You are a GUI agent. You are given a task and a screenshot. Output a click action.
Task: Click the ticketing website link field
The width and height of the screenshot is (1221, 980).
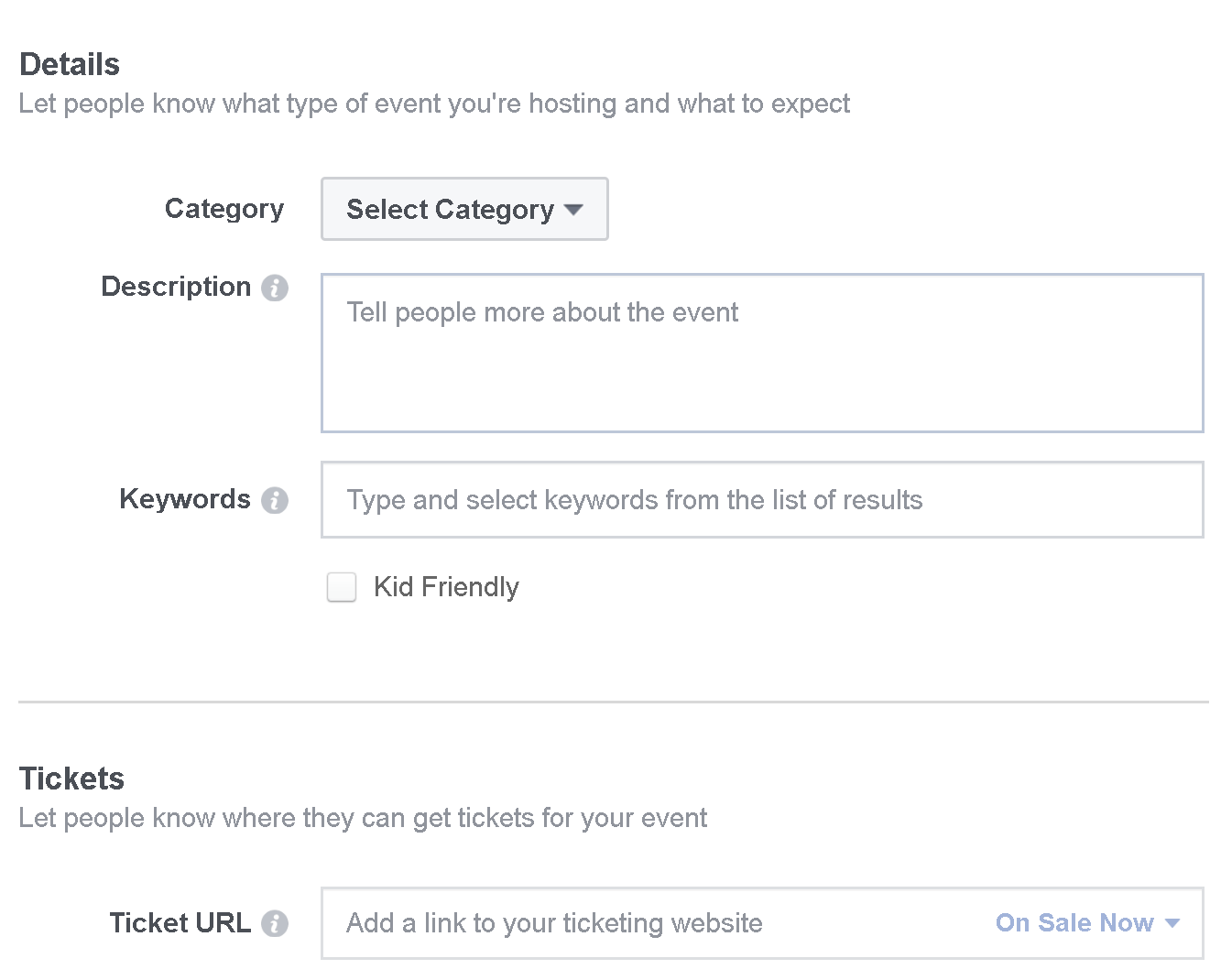(641, 923)
